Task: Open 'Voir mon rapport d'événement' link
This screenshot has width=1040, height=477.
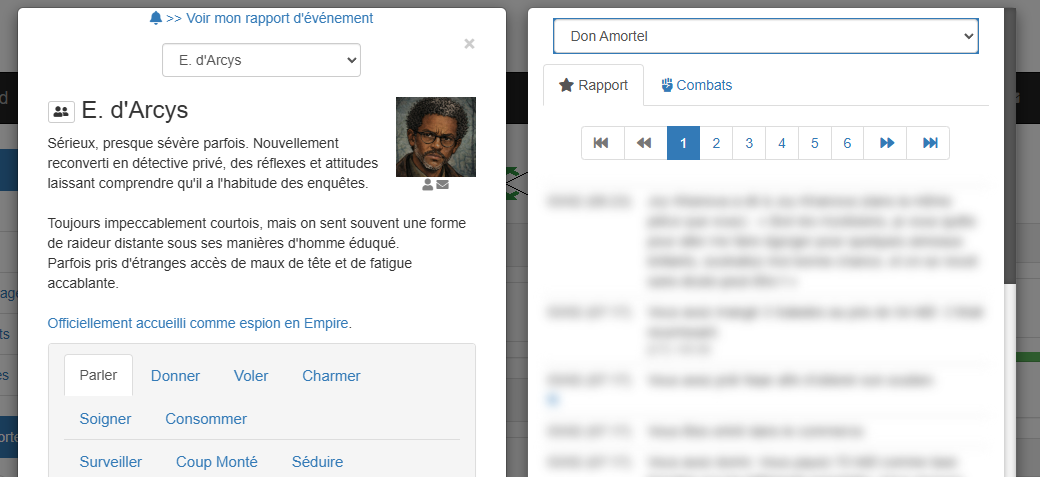Action: coord(260,18)
